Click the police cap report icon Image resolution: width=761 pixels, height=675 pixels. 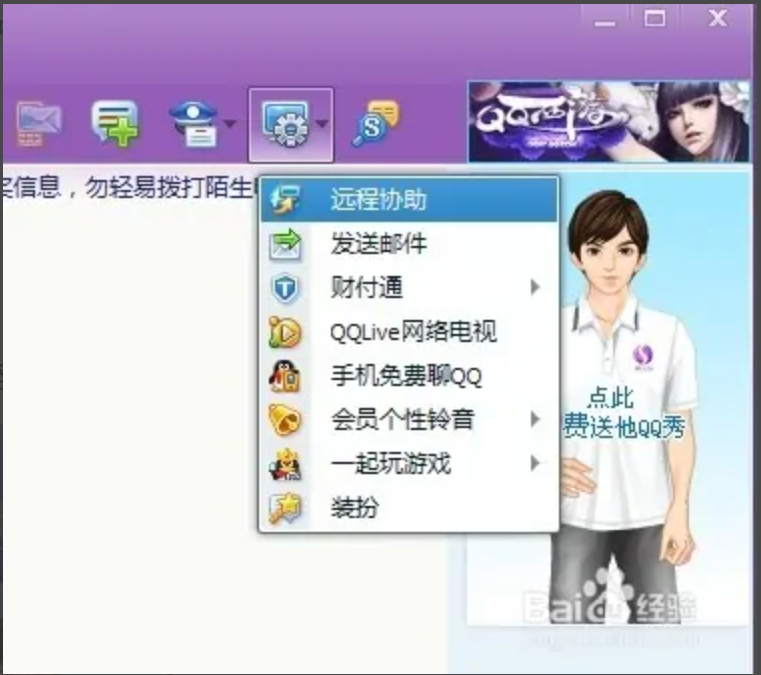click(x=195, y=124)
